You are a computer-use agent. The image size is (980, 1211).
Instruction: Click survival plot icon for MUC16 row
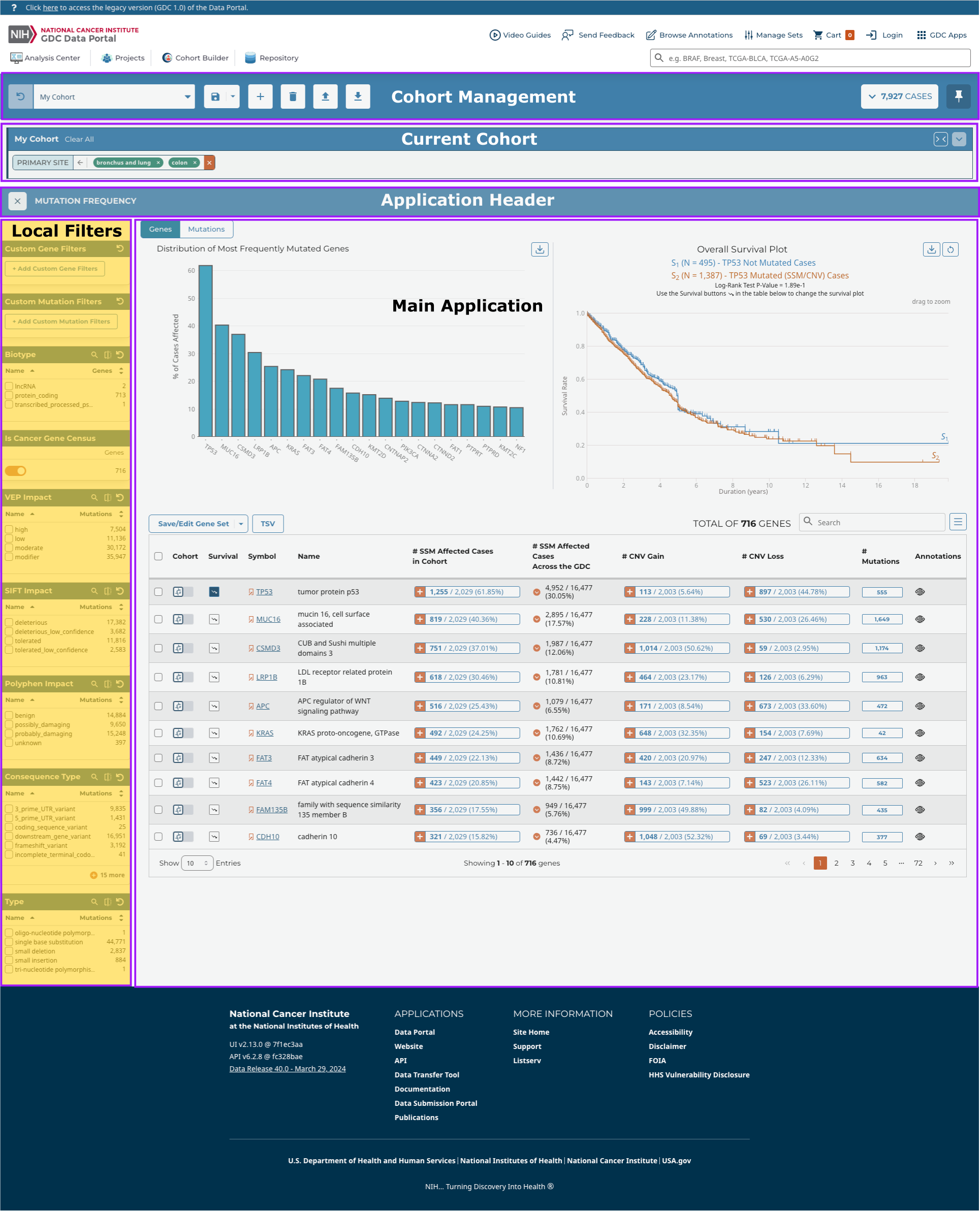(x=214, y=620)
